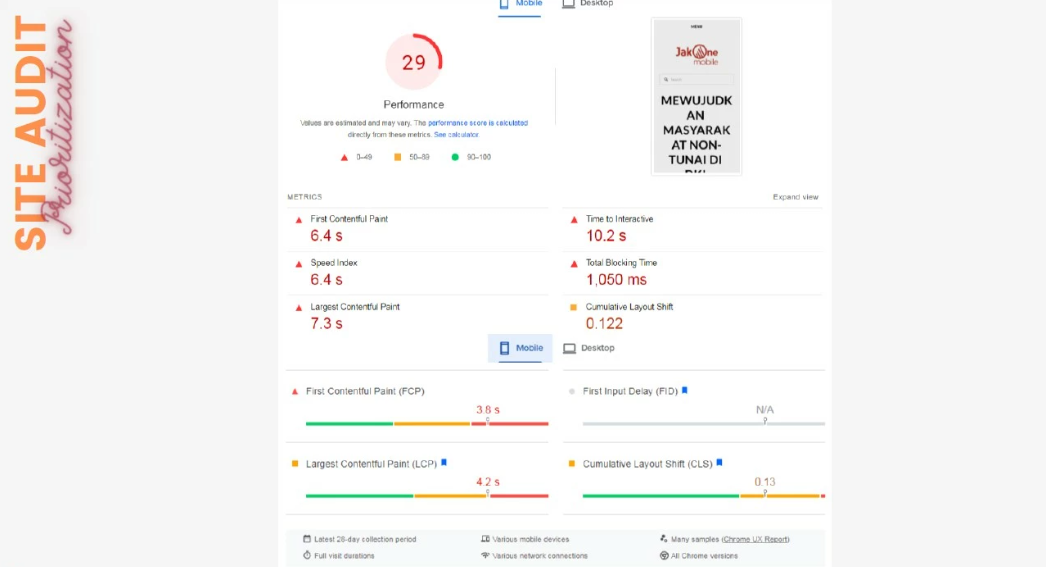The width and height of the screenshot is (1046, 567).
Task: Click the FCP distribution bar showing 3.8 s
Action: click(x=427, y=424)
